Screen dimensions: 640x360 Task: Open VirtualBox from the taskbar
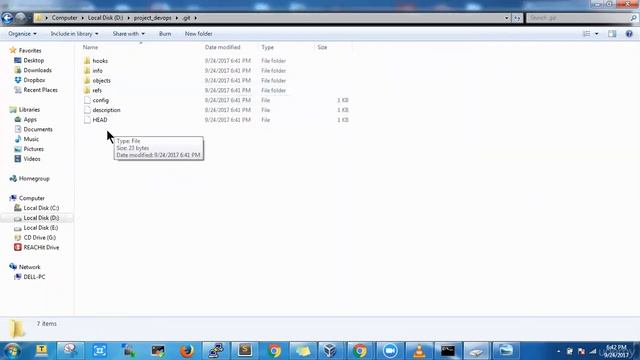[x=330, y=351]
